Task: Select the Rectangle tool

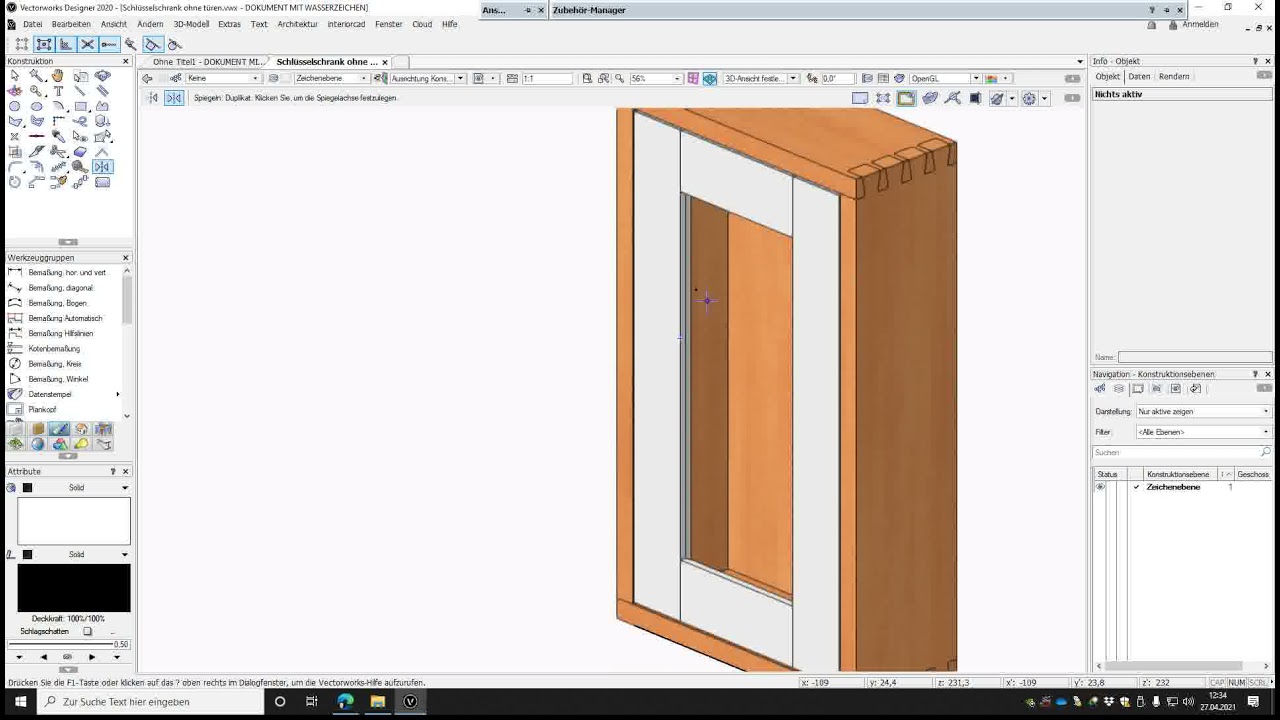Action: pos(80,106)
